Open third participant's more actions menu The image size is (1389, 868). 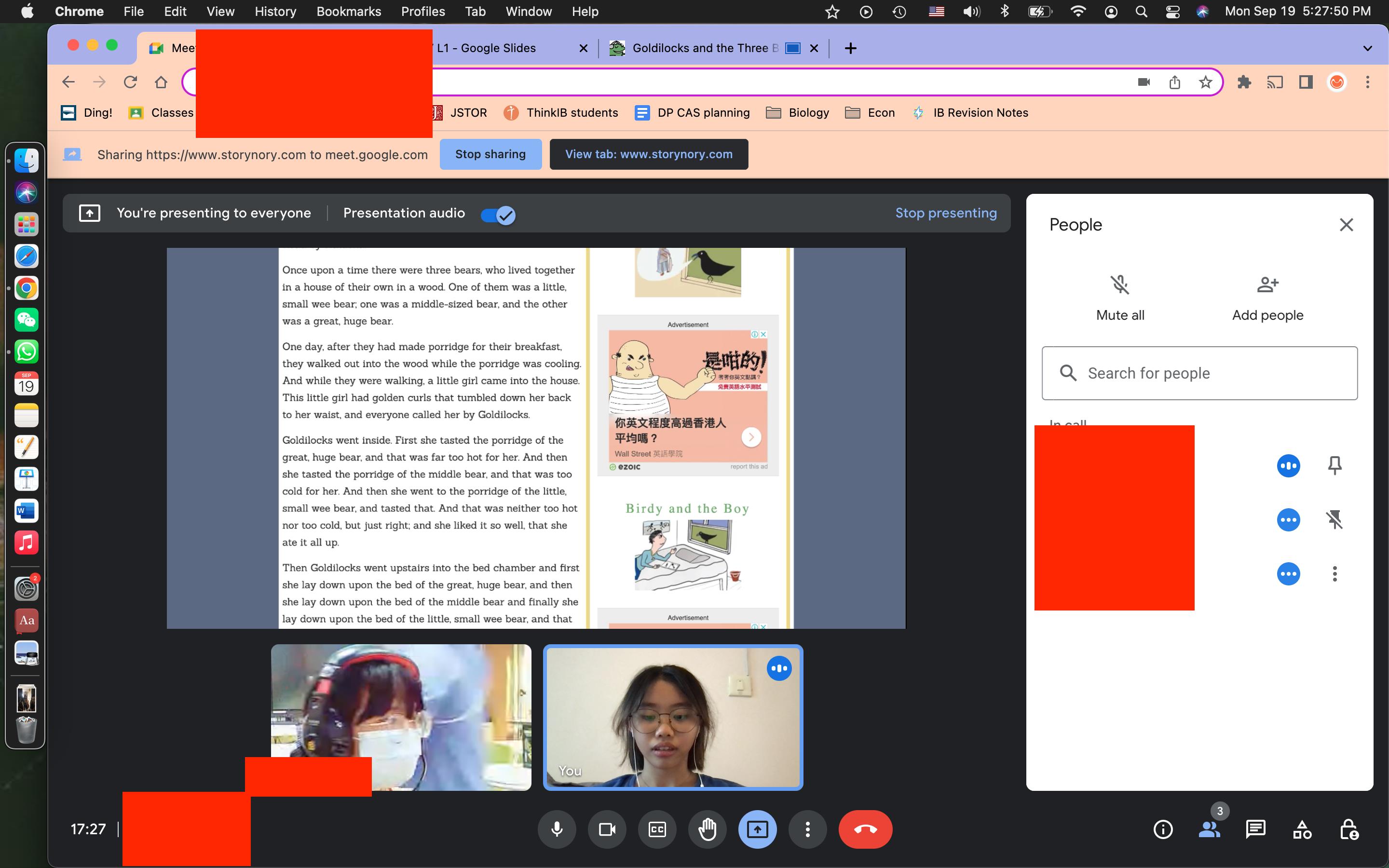[1335, 573]
